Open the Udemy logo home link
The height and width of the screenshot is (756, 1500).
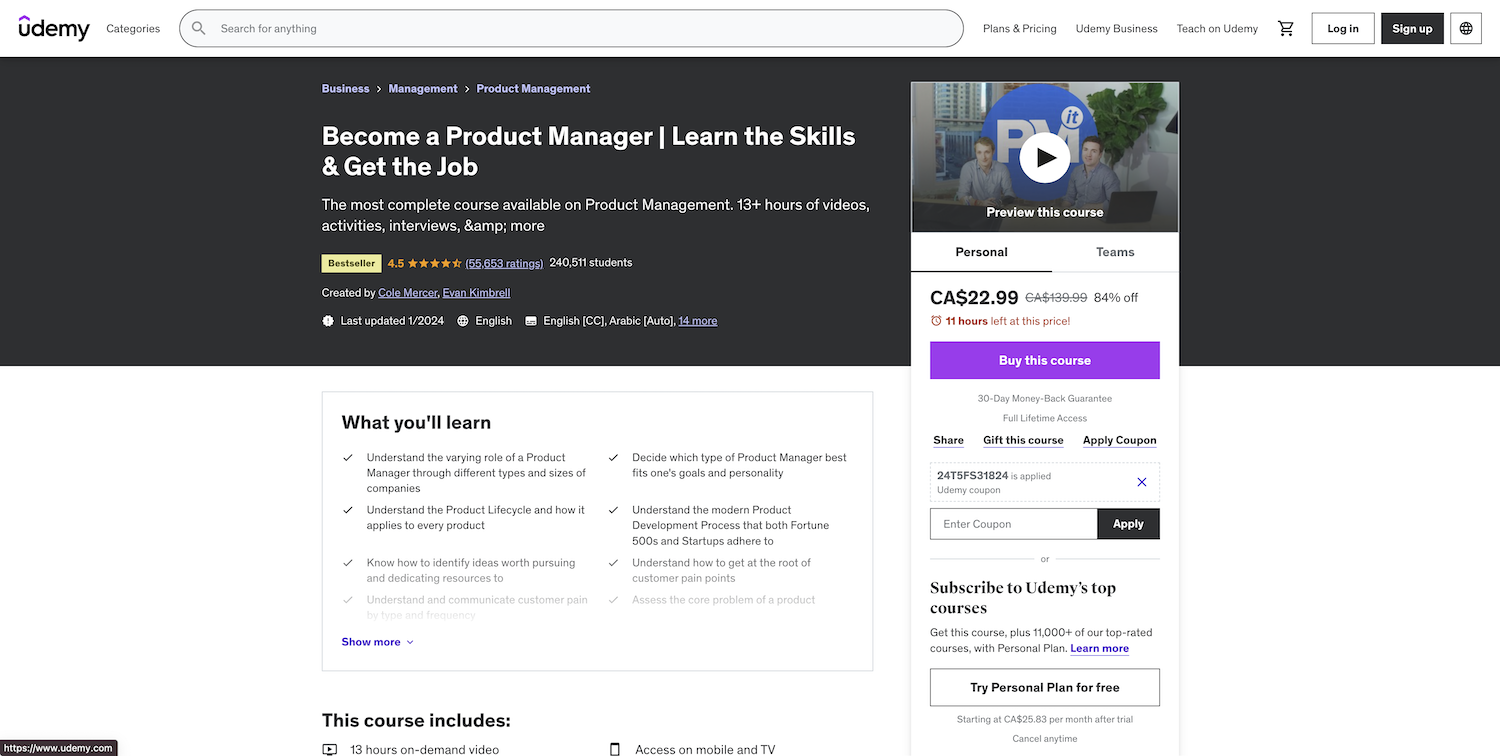(54, 28)
